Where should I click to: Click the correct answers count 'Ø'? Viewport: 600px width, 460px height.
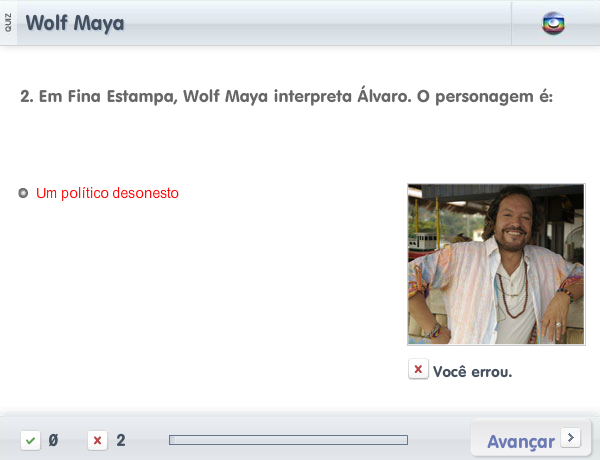coord(53,440)
